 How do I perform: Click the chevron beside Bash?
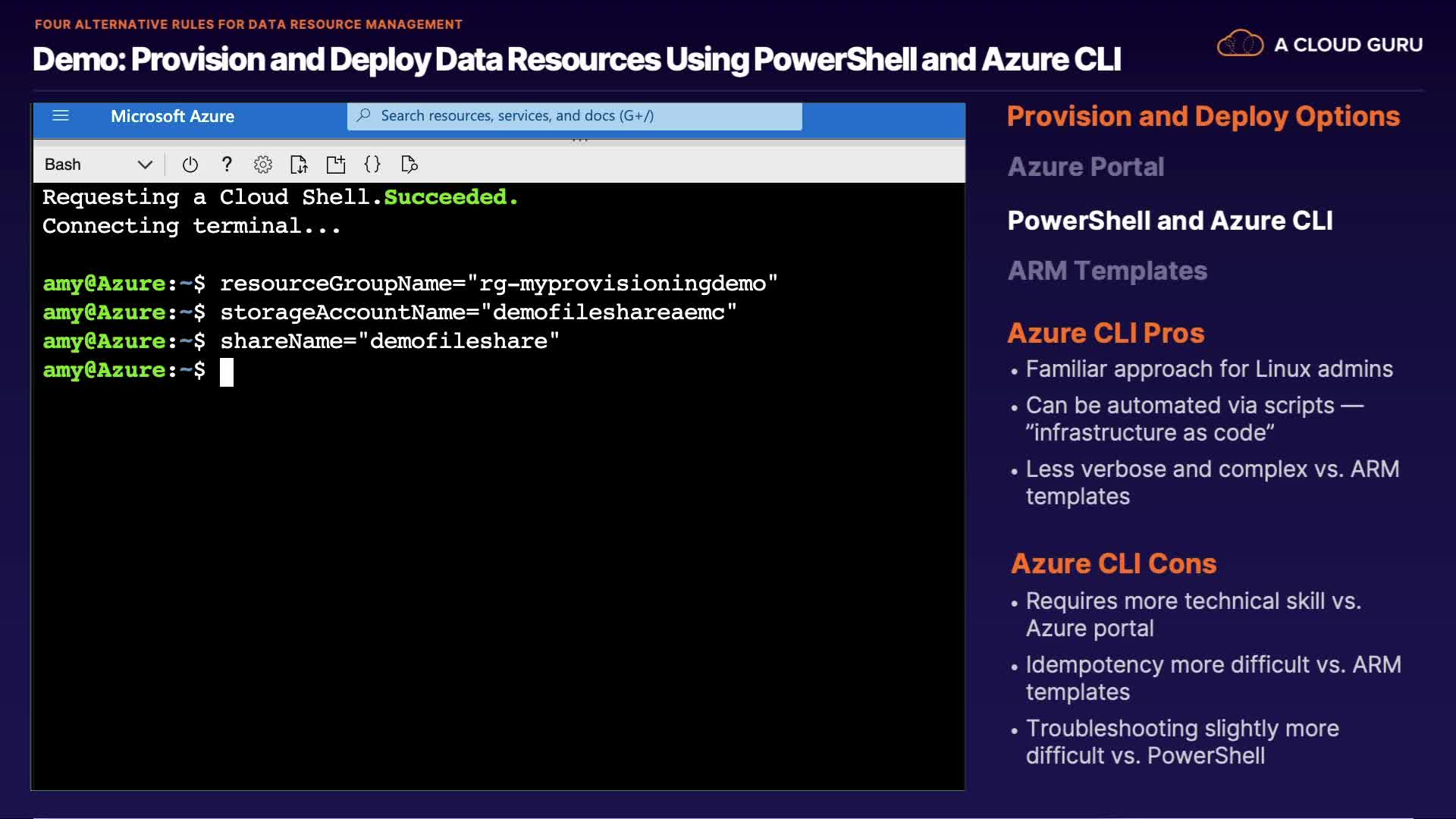point(145,165)
